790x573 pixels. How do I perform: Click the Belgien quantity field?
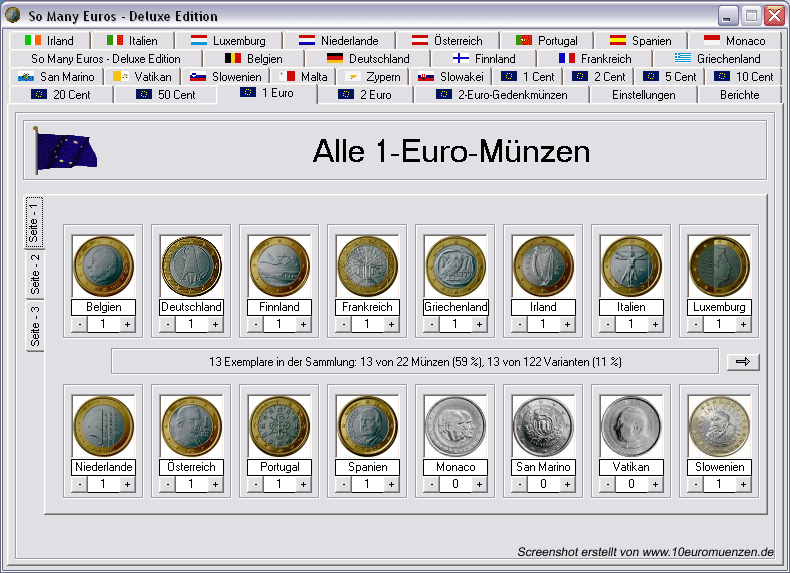103,324
